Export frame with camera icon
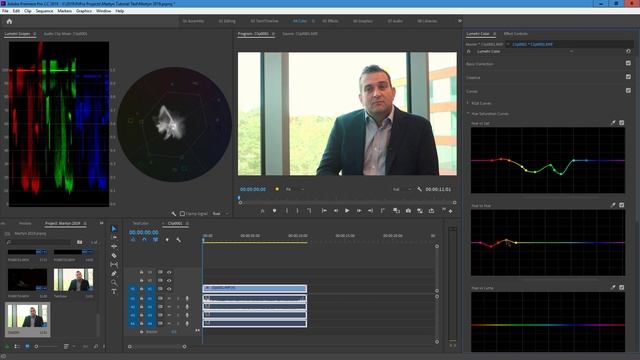 pos(408,211)
